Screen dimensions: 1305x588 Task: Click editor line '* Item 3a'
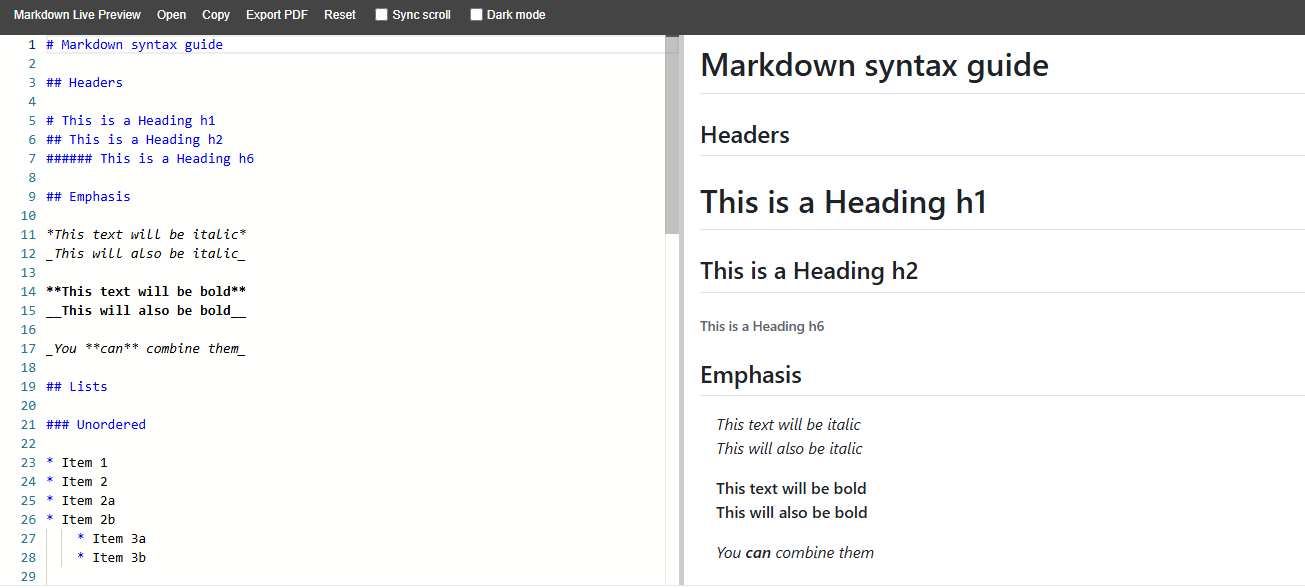click(x=112, y=539)
